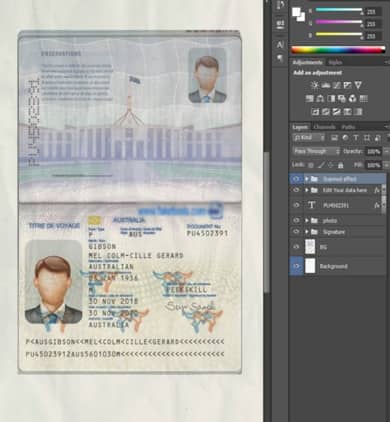Hide the Background layer
Viewport: 390px width, 422px height.
pyautogui.click(x=296, y=266)
